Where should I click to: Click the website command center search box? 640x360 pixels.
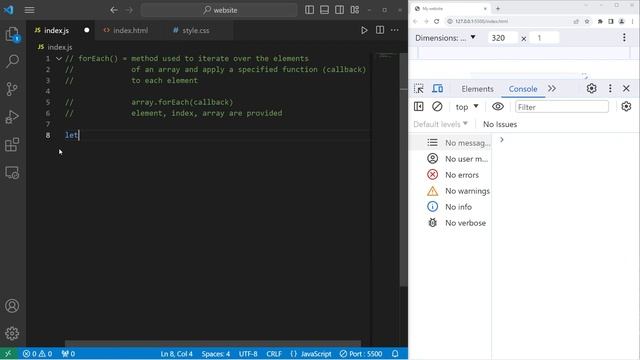[219, 10]
